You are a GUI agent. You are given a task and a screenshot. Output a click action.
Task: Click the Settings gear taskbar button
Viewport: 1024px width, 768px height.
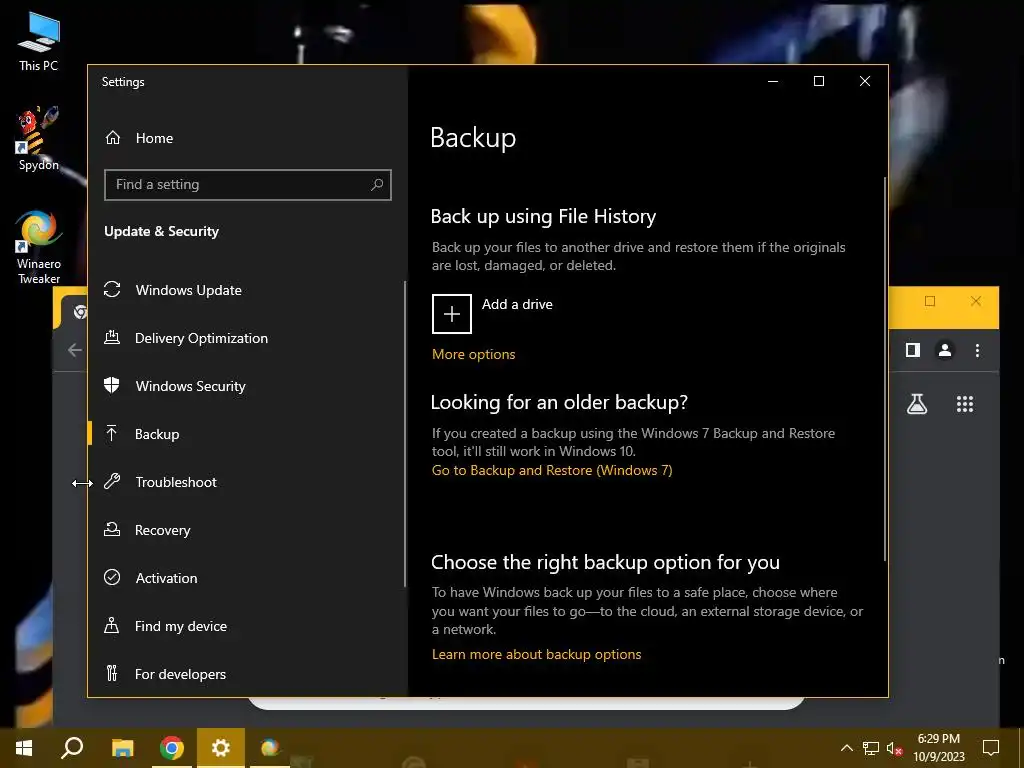221,748
